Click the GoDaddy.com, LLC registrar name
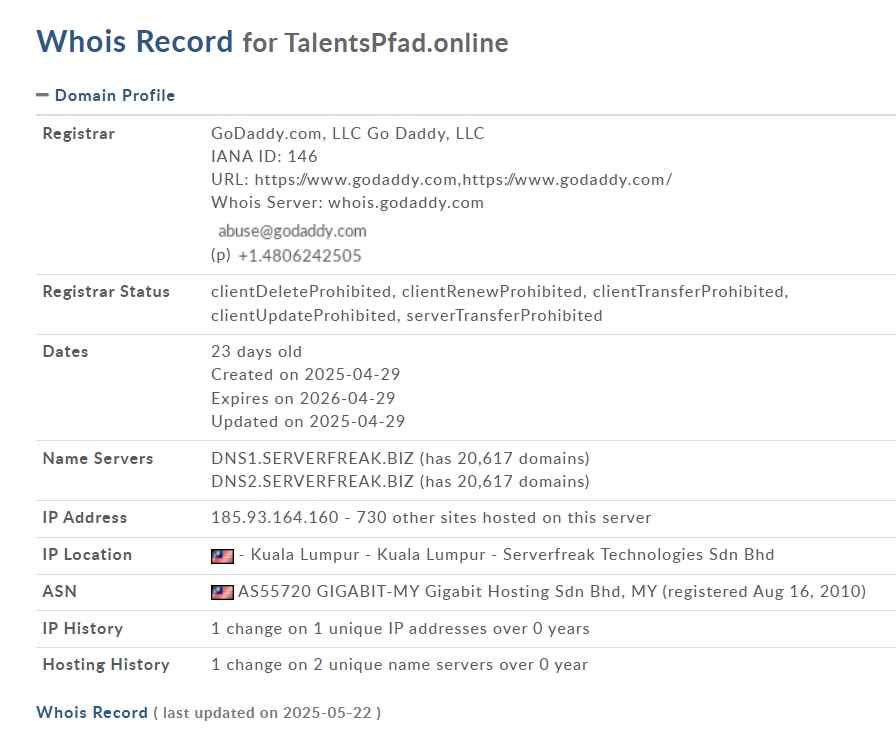 click(x=347, y=134)
